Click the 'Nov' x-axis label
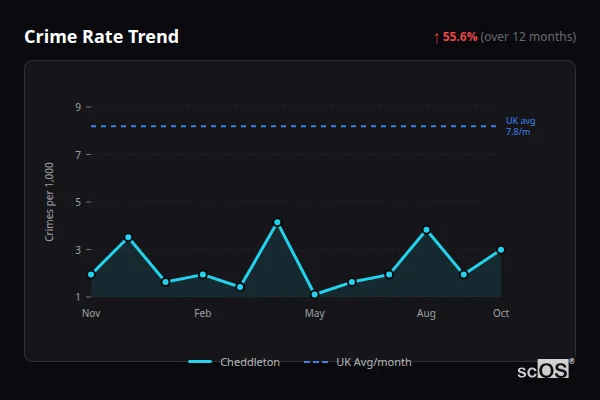Image resolution: width=600 pixels, height=400 pixels. click(x=91, y=313)
